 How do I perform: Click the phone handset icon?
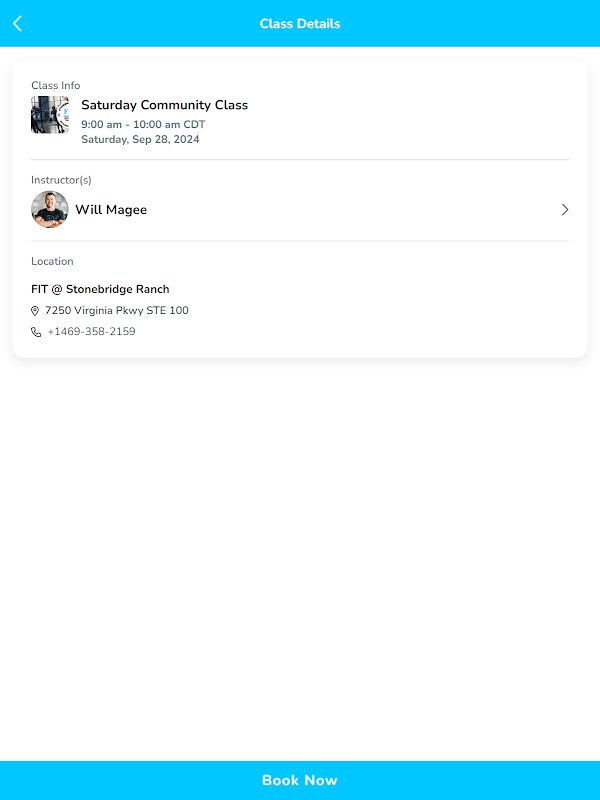click(36, 332)
